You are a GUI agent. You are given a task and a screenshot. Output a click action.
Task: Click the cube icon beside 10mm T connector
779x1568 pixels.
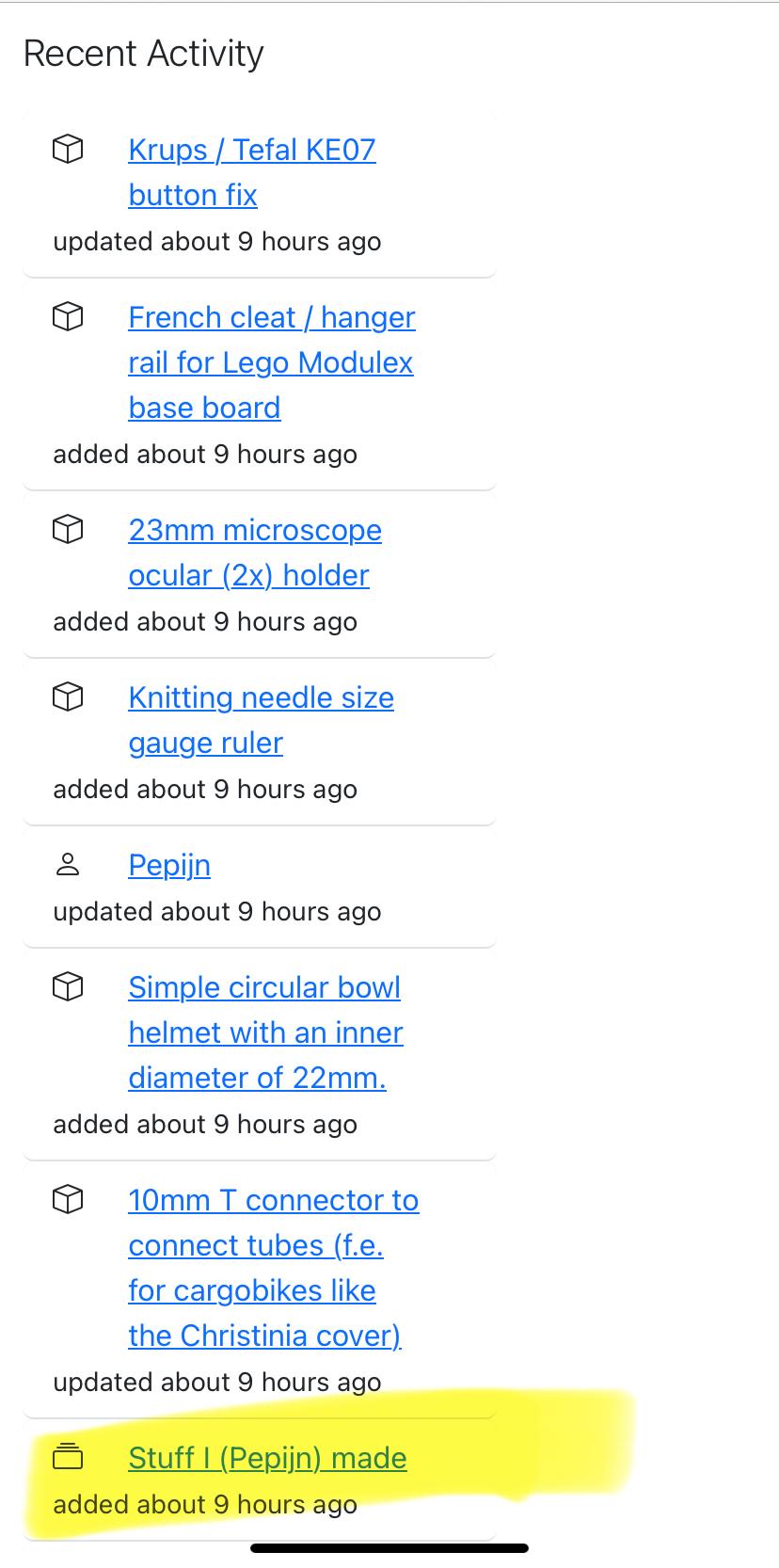(68, 1200)
